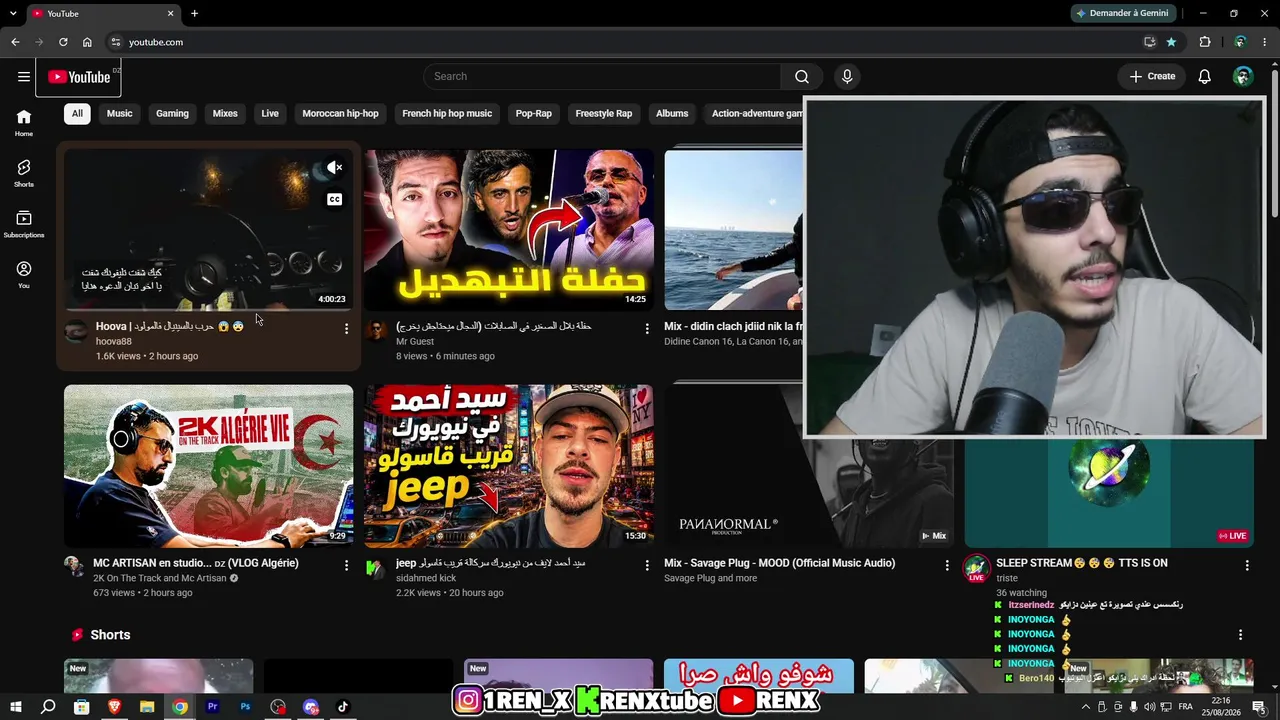
Task: Start voice search with the microphone
Action: coord(847,76)
